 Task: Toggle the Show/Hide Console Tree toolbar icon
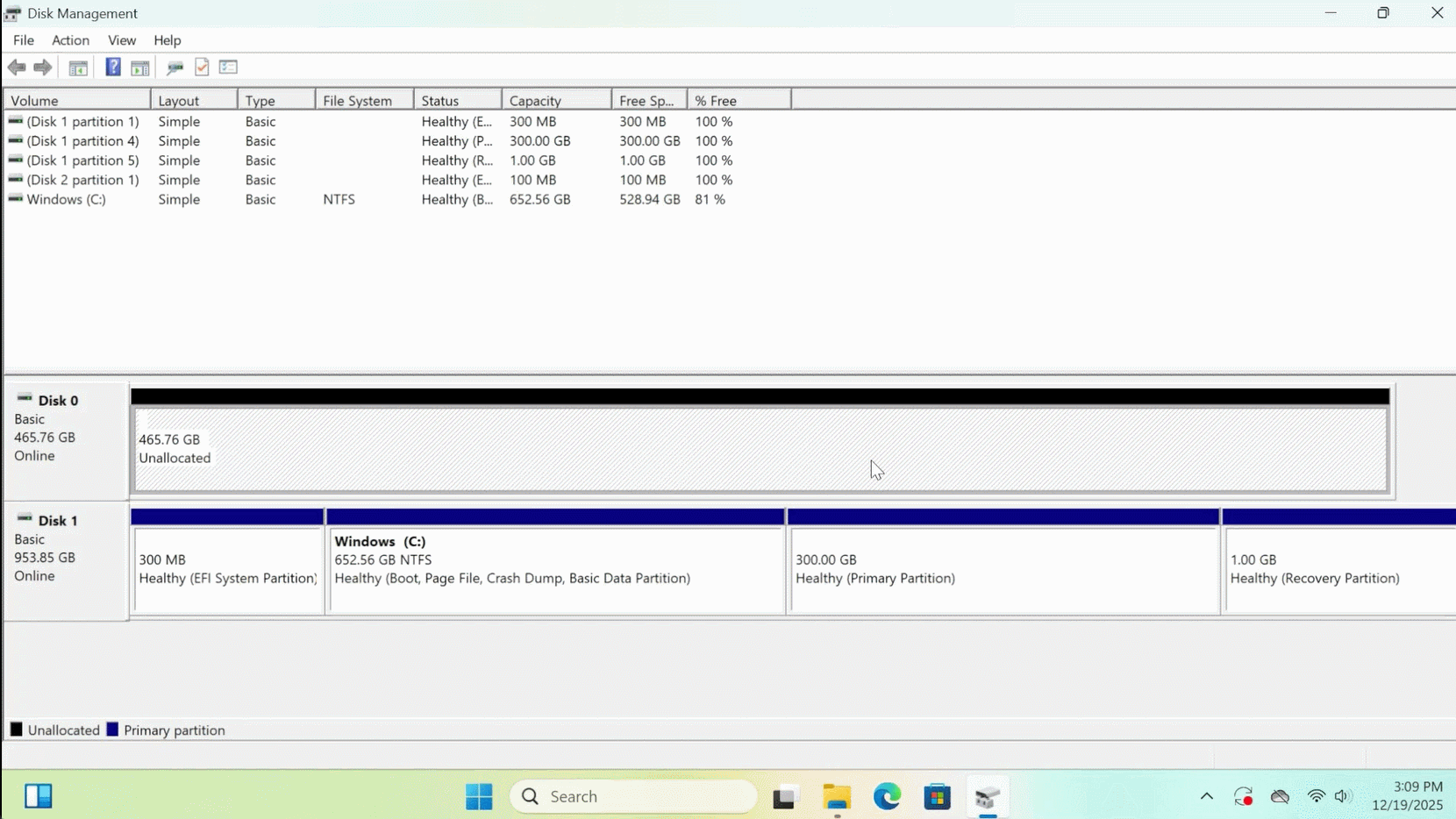click(x=78, y=68)
